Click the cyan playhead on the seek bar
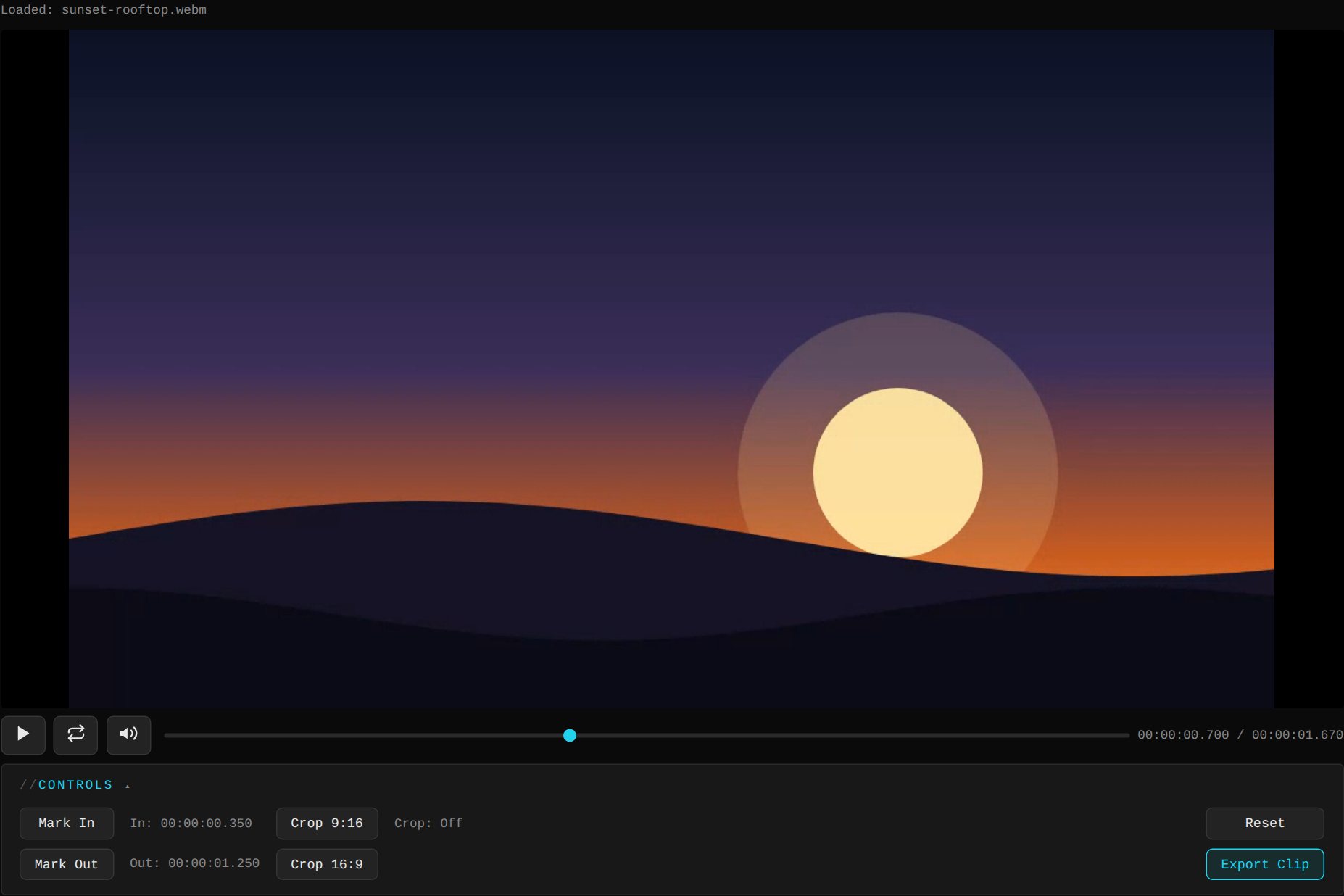 (570, 735)
